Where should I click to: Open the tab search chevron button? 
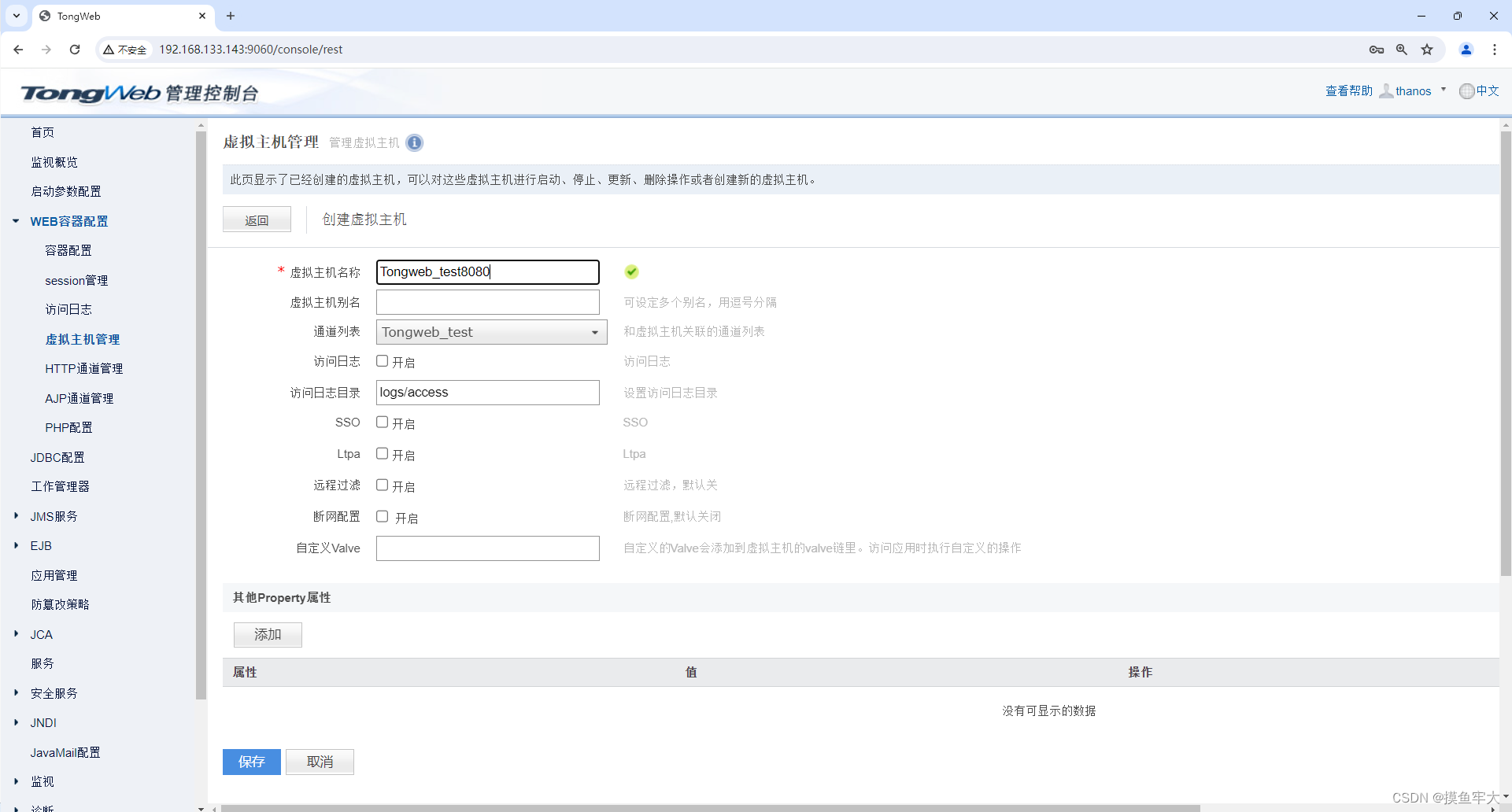pyautogui.click(x=16, y=16)
